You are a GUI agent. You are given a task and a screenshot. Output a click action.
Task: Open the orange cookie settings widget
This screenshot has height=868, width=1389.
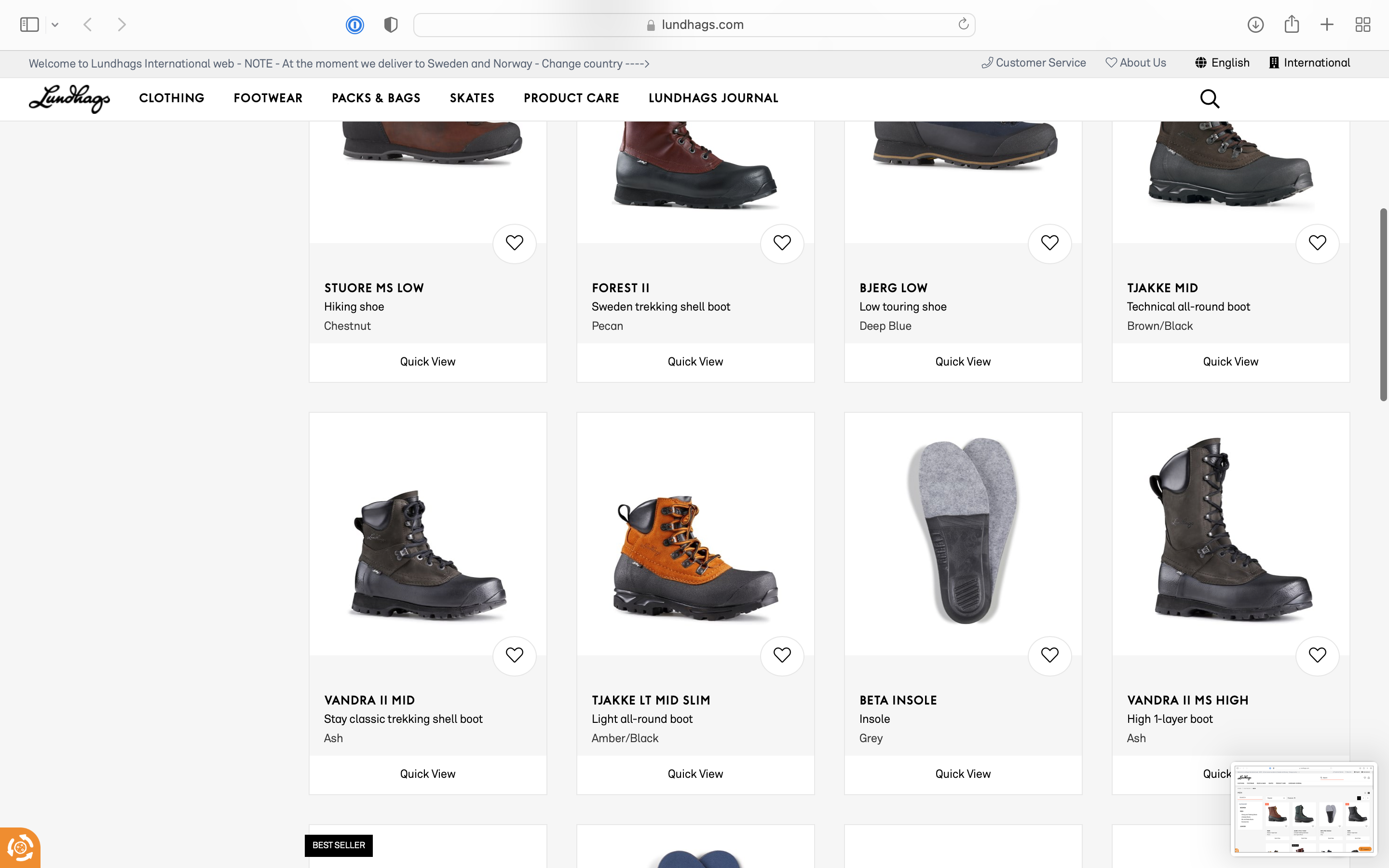pyautogui.click(x=20, y=848)
